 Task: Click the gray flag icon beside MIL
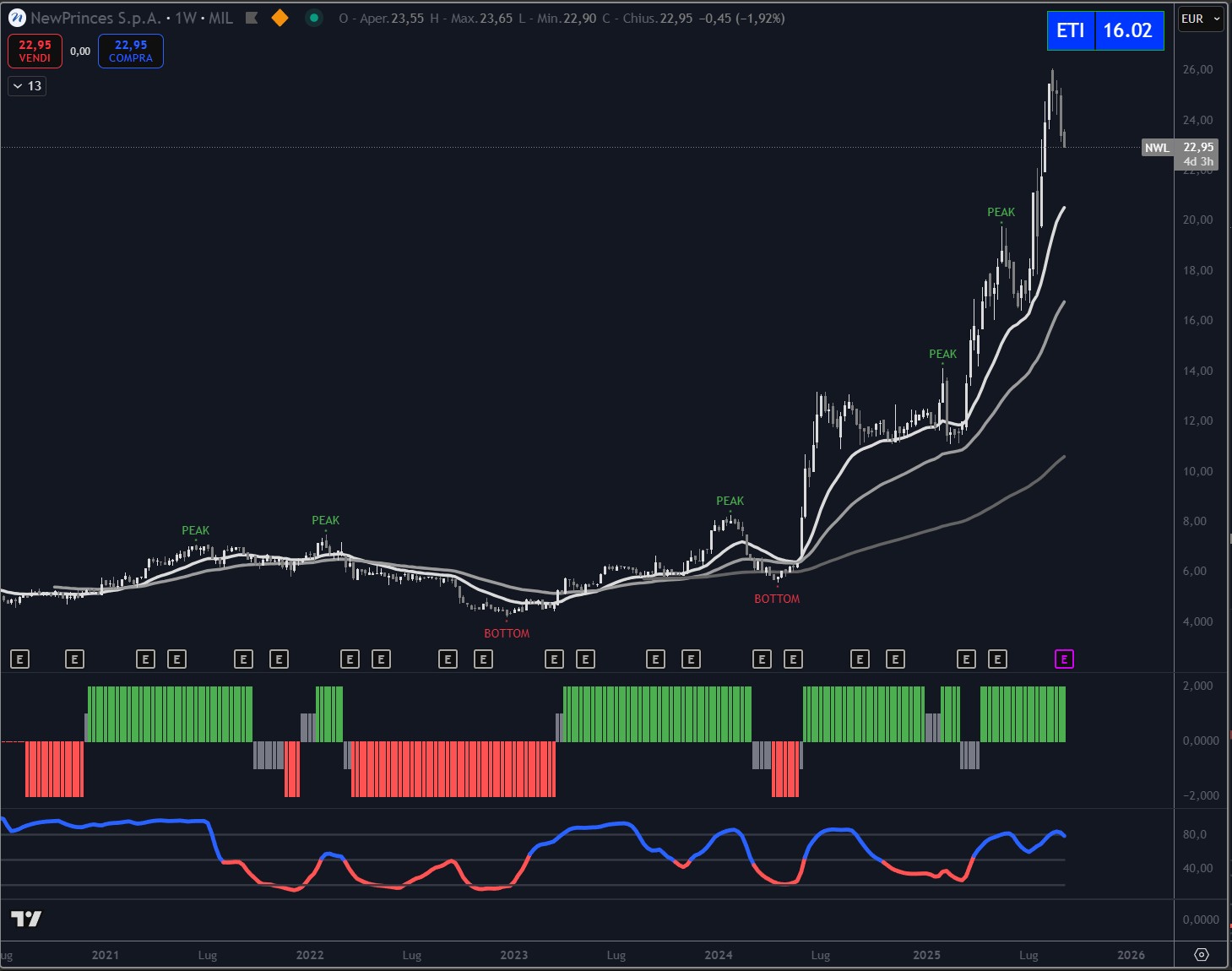[252, 18]
